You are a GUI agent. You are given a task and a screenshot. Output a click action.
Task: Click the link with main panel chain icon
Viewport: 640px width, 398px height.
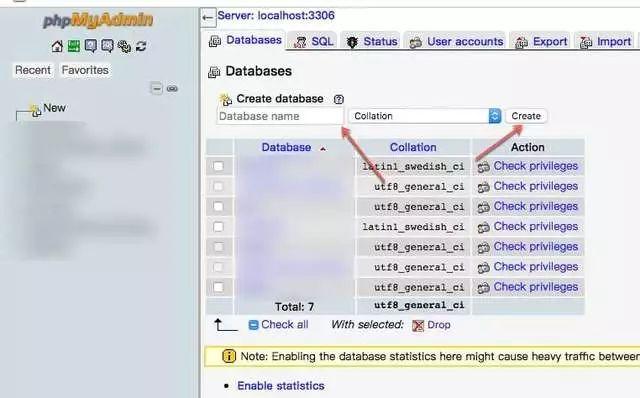172,88
